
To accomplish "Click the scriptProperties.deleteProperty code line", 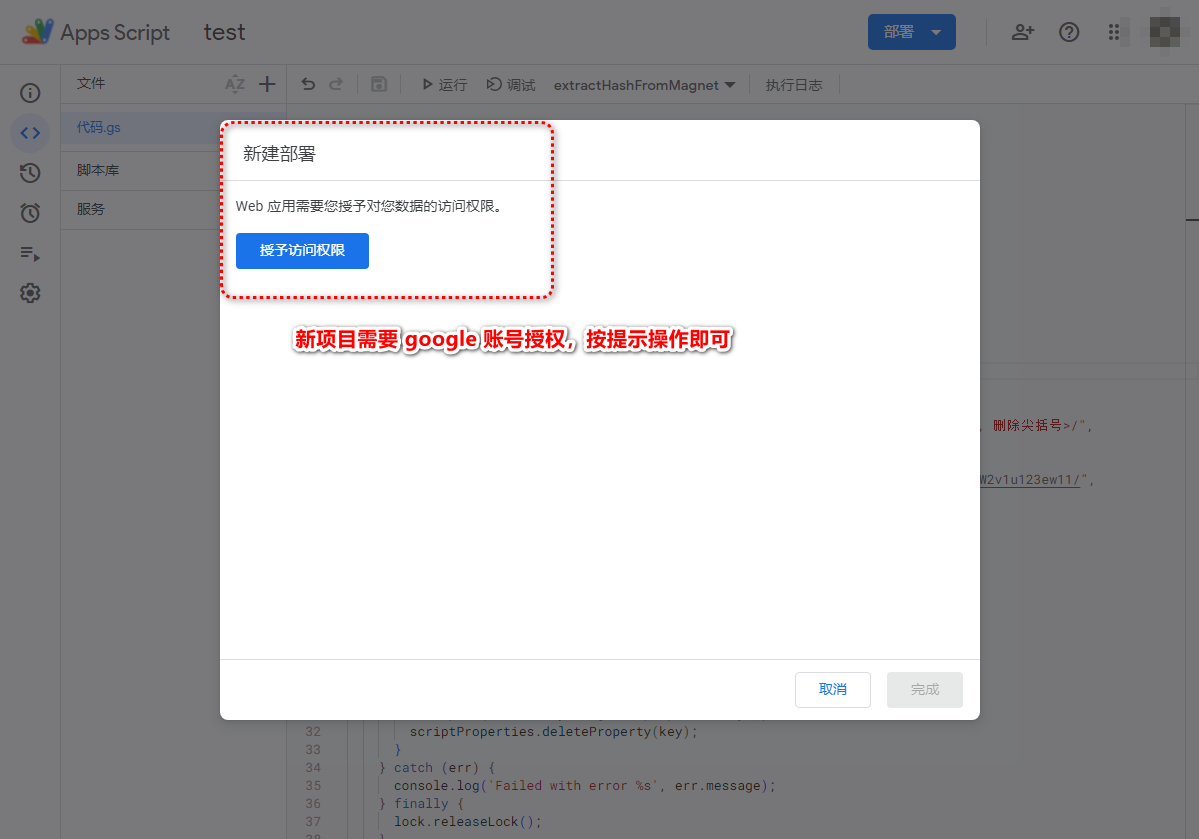I will [554, 732].
